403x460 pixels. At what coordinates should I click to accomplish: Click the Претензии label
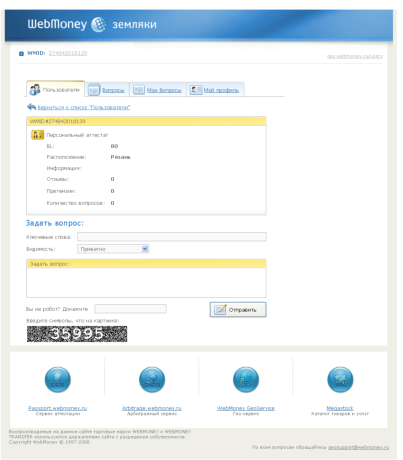pyautogui.click(x=61, y=191)
